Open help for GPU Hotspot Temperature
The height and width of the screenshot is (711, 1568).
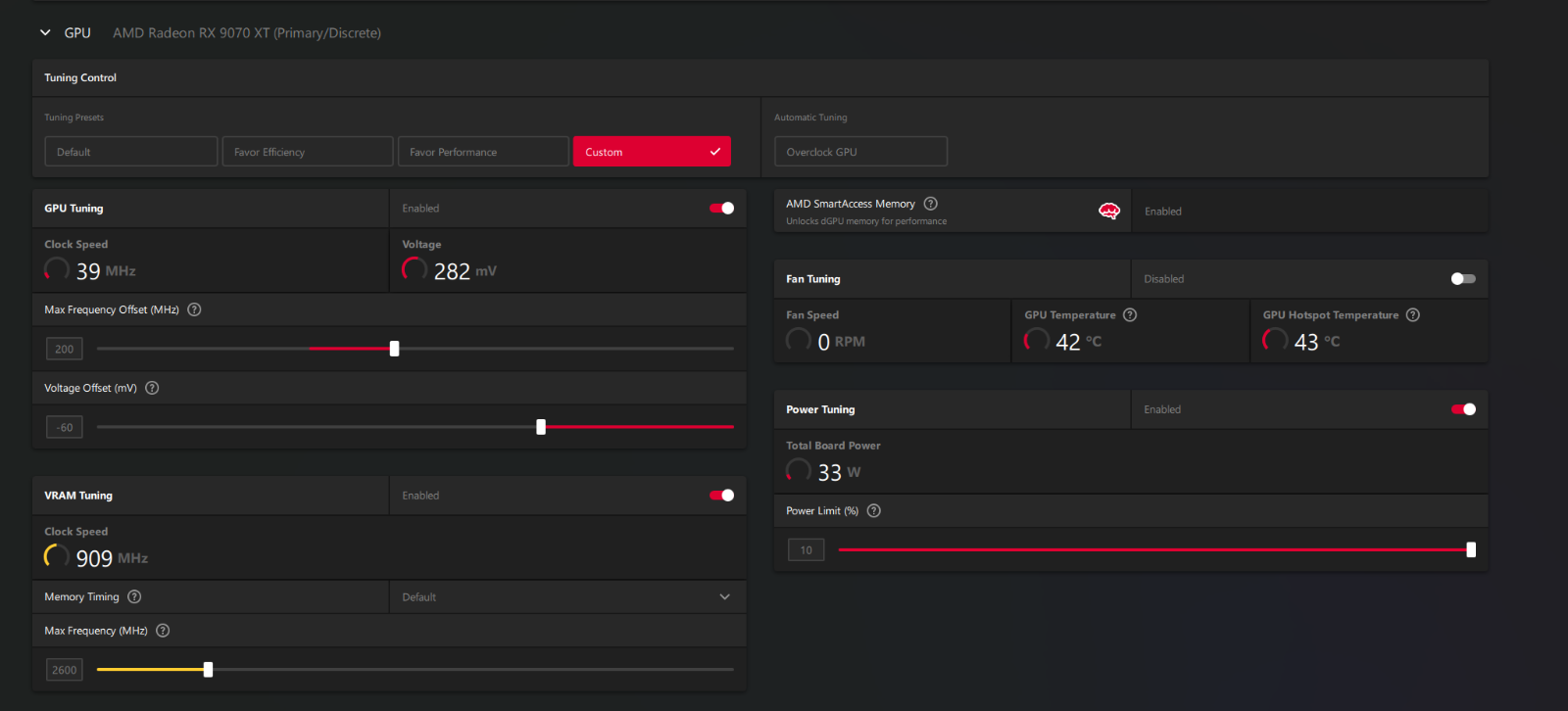1413,314
